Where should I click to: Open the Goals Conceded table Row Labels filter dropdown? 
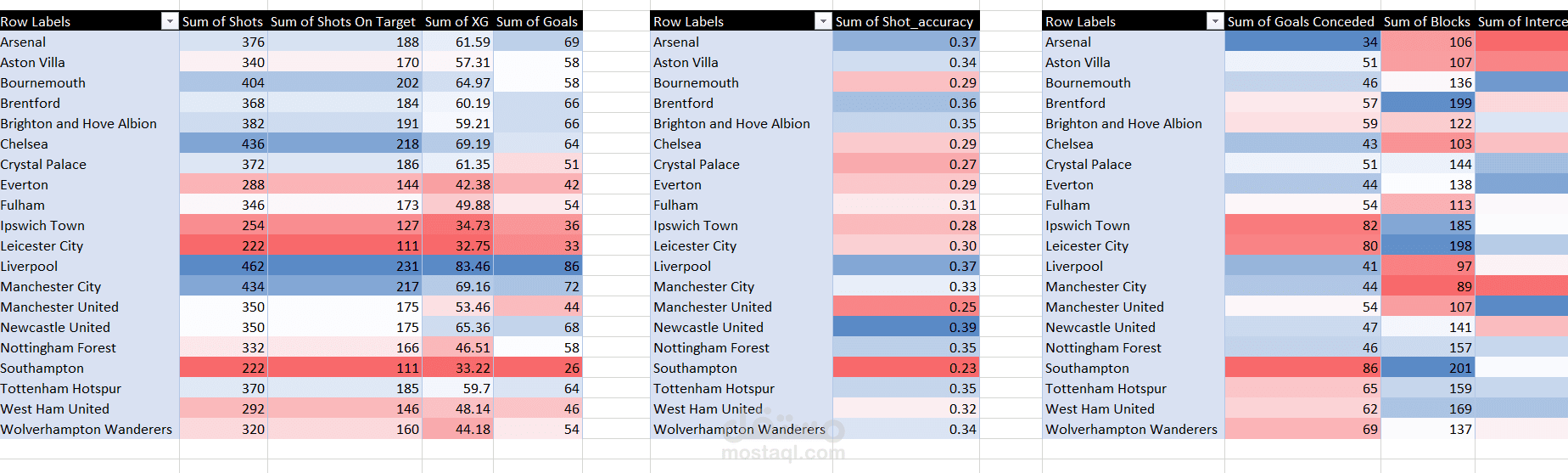1215,21
